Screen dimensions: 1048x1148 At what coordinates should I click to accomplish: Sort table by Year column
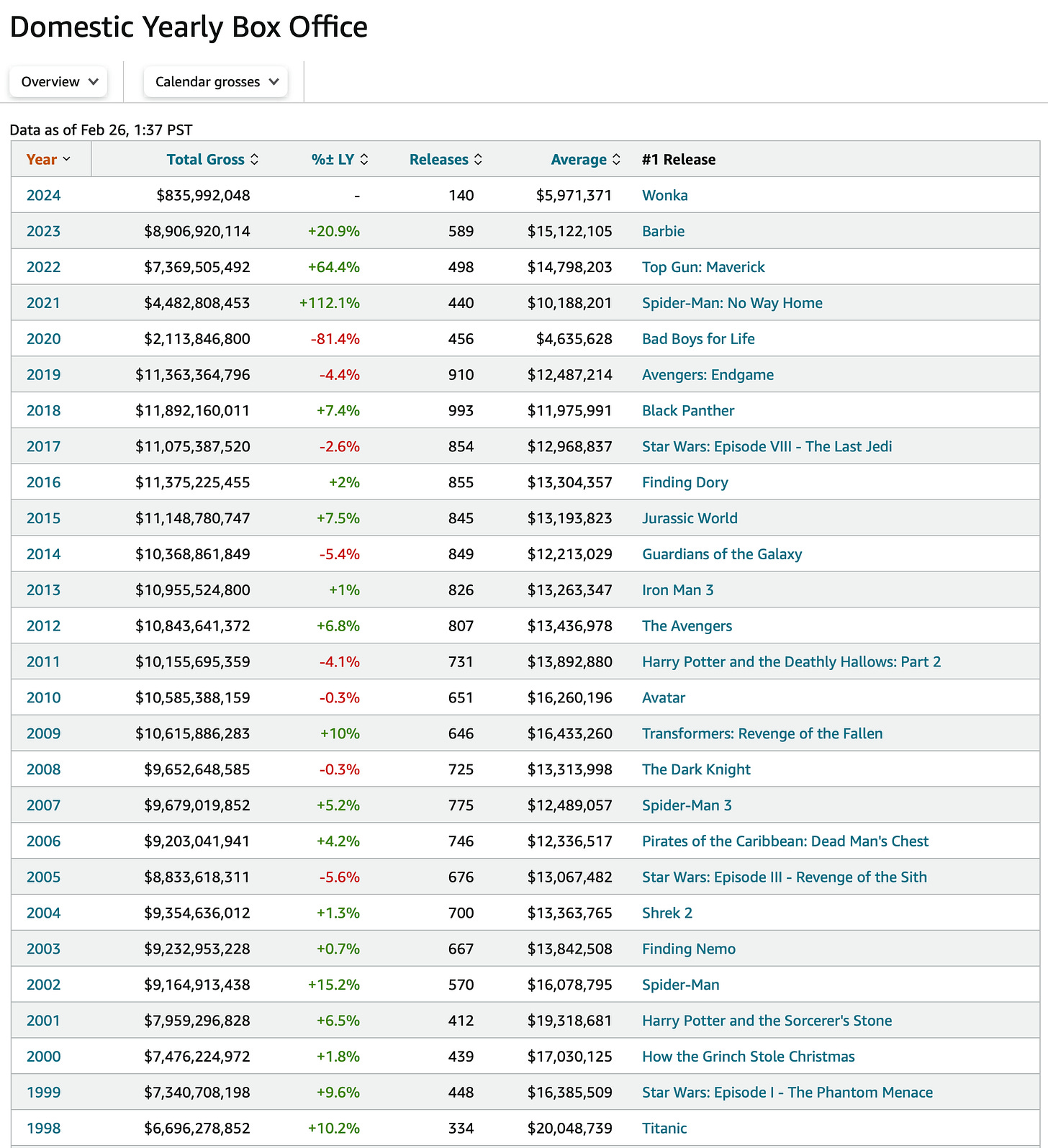pyautogui.click(x=48, y=160)
